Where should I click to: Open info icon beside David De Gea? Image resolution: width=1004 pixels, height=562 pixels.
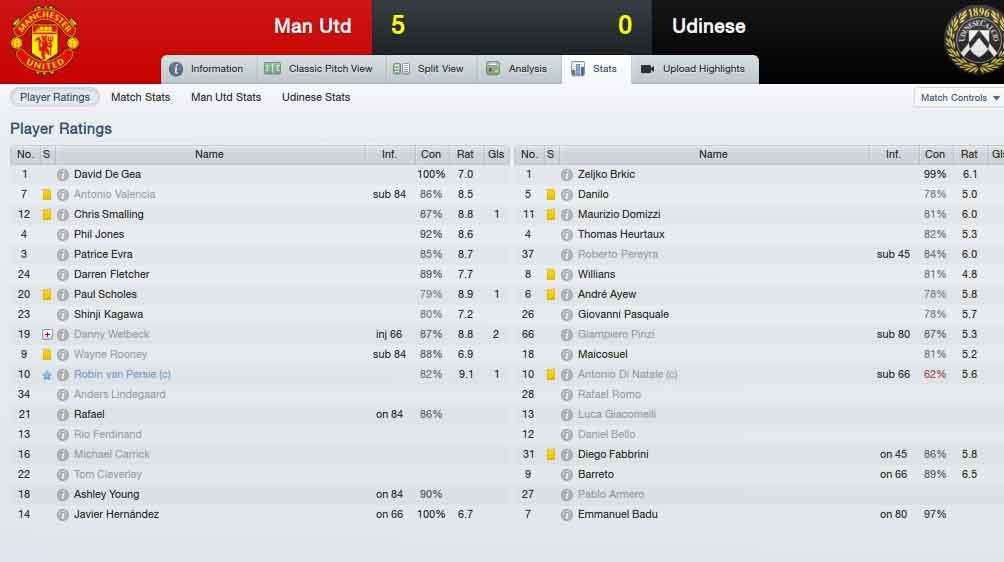[x=62, y=175]
